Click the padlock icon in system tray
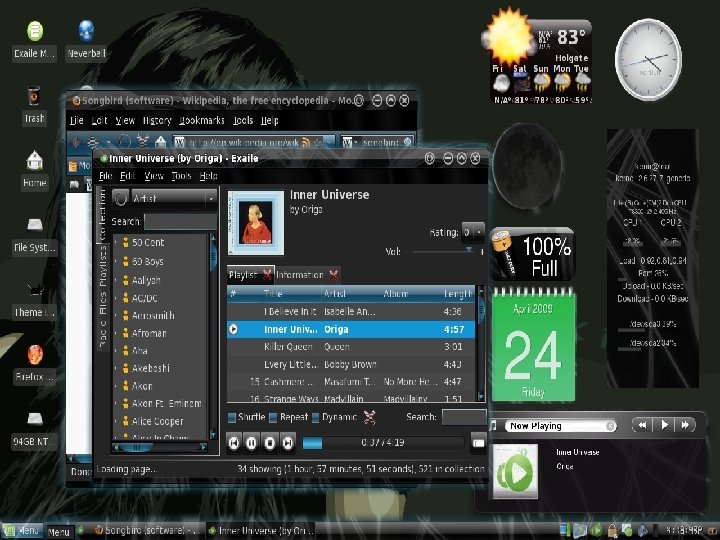Image resolution: width=720 pixels, height=540 pixels. click(612, 530)
